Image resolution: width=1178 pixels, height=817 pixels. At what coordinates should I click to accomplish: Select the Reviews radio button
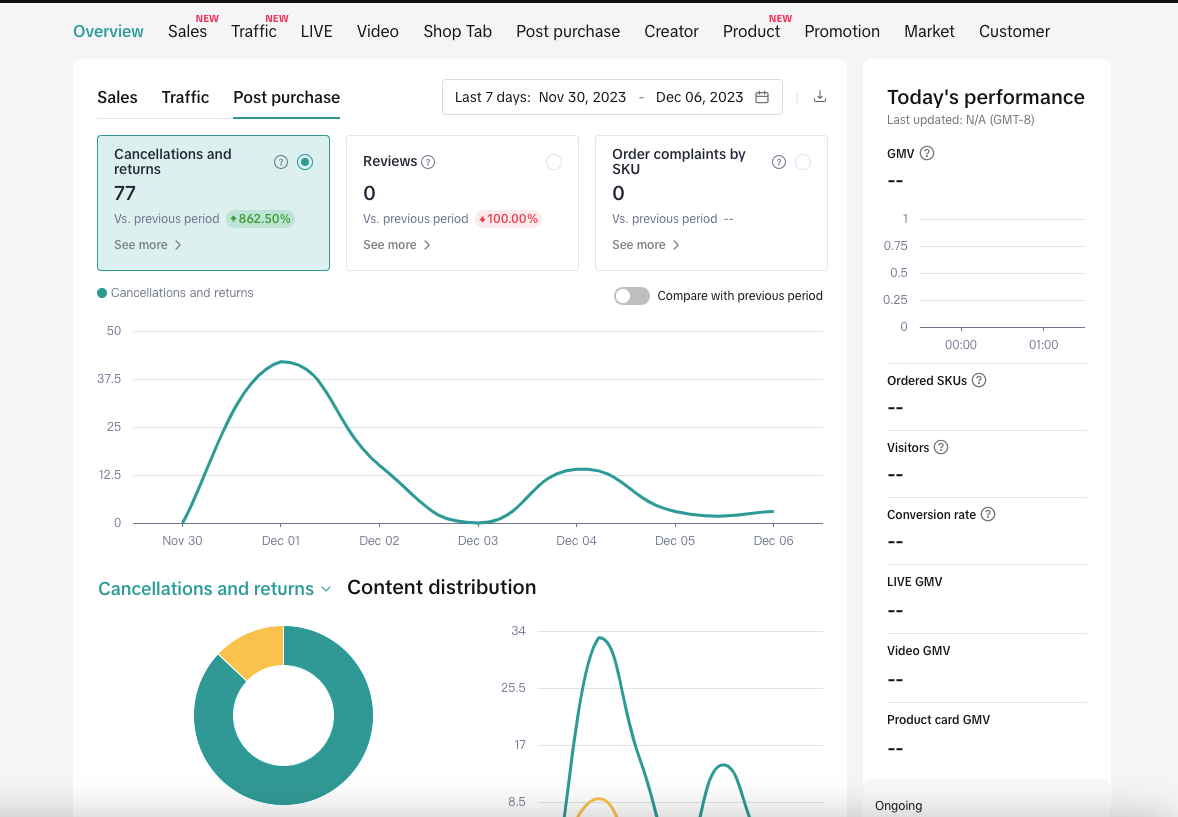pyautogui.click(x=554, y=162)
